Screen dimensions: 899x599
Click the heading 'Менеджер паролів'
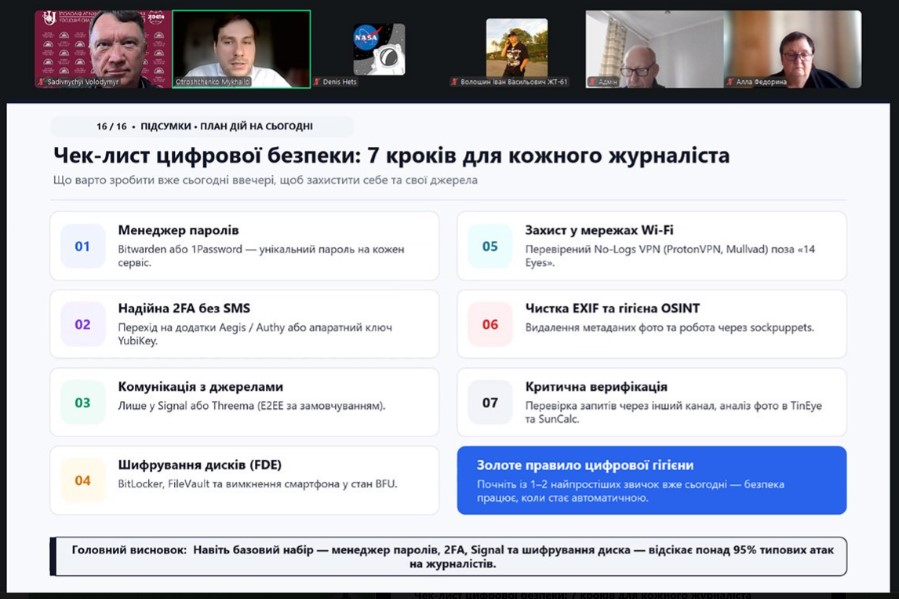point(178,230)
